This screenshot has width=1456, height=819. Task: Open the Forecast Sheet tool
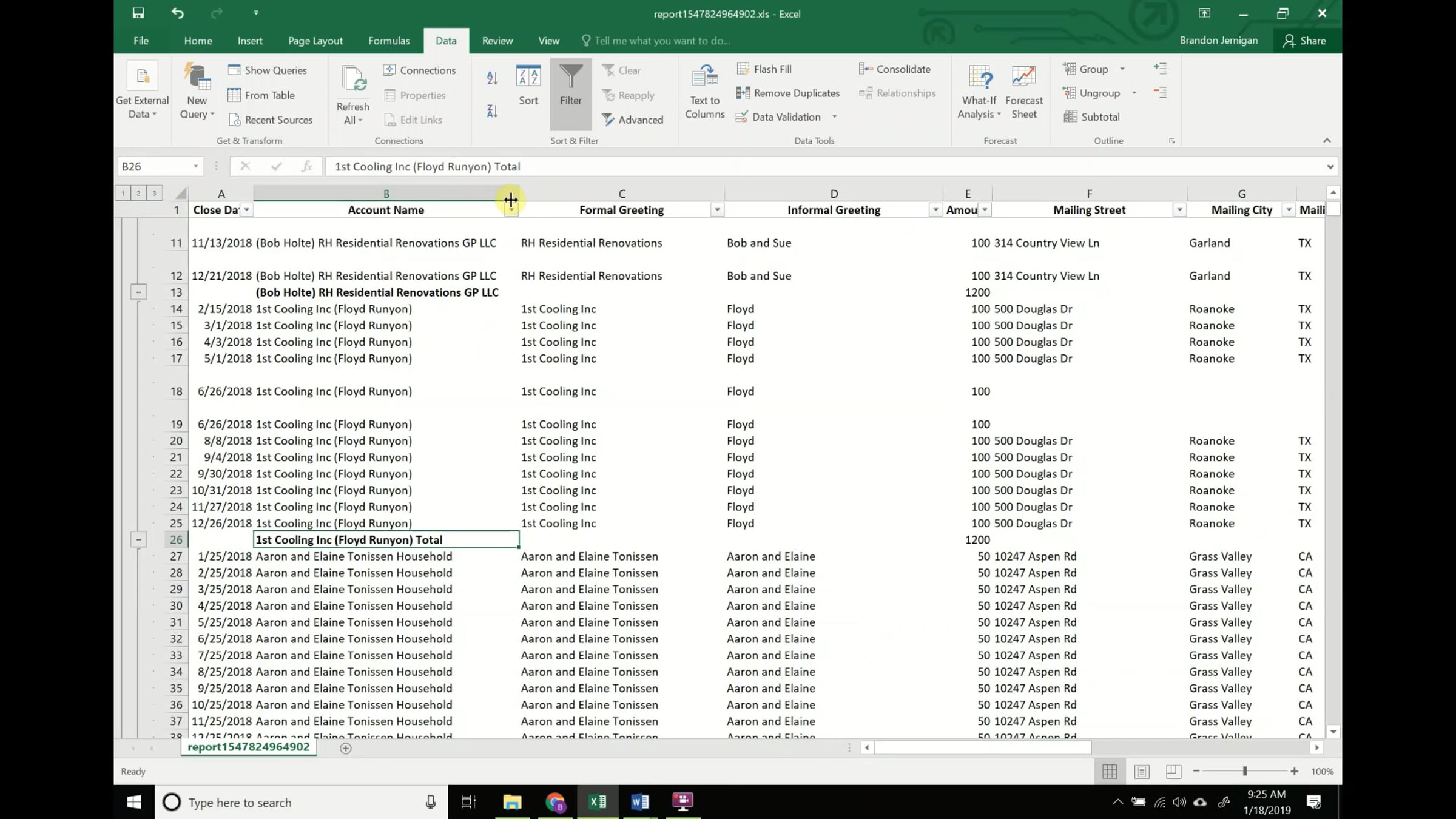click(1023, 92)
